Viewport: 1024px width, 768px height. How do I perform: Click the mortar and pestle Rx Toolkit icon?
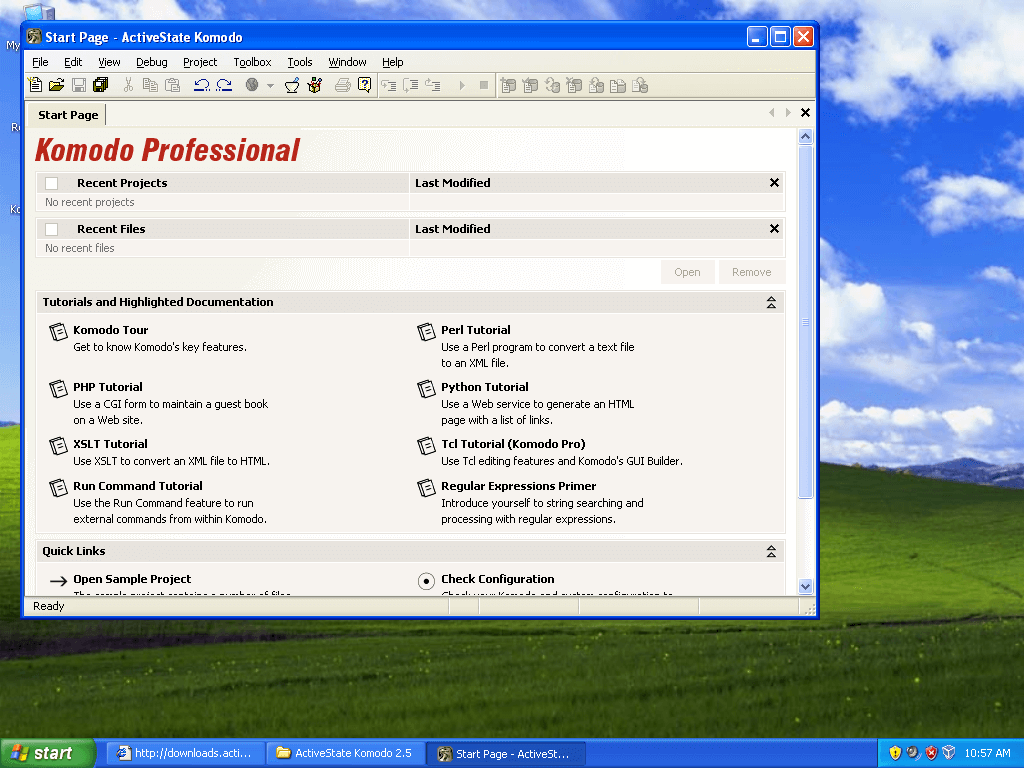tap(292, 85)
